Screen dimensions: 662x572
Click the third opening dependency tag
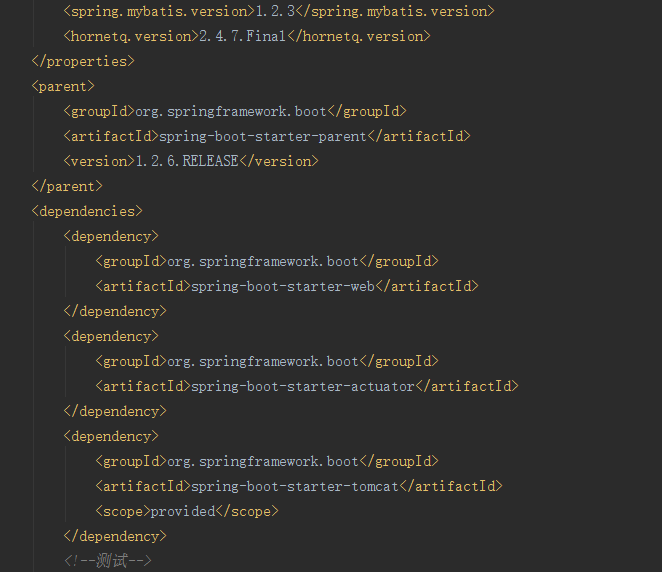(111, 436)
